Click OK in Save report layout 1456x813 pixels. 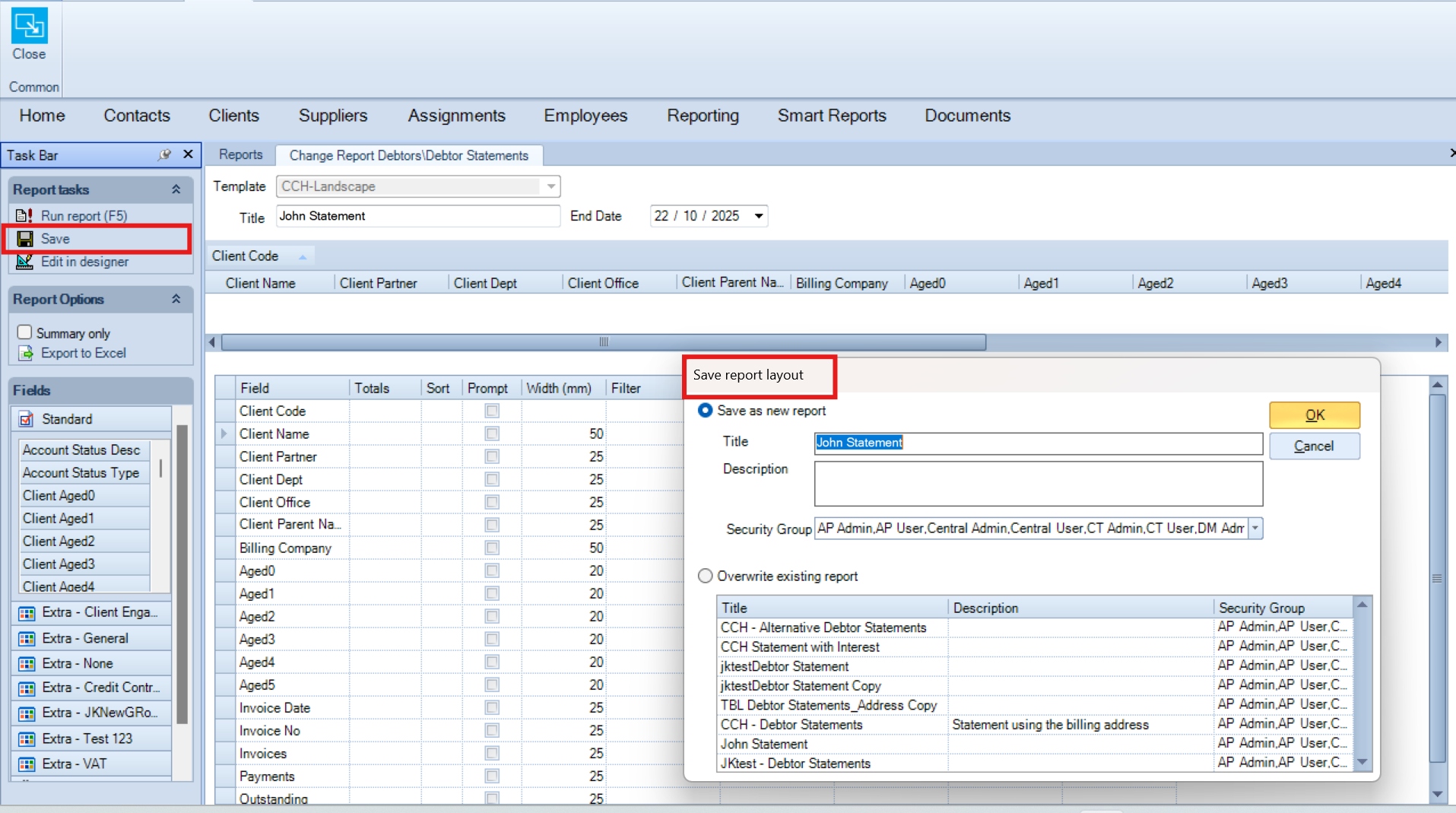[1315, 415]
